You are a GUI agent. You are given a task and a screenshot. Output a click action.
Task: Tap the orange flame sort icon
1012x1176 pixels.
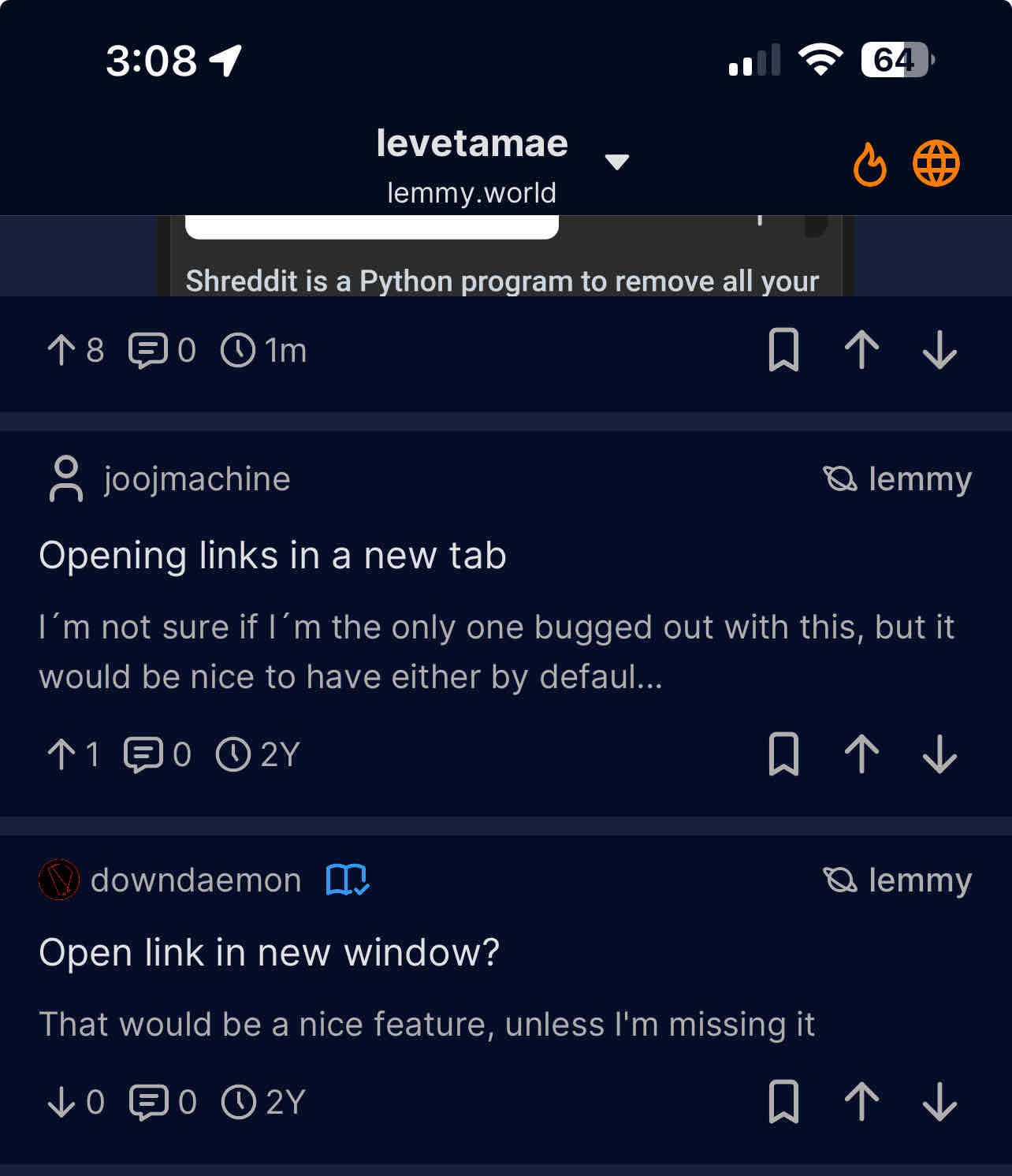[x=869, y=164]
